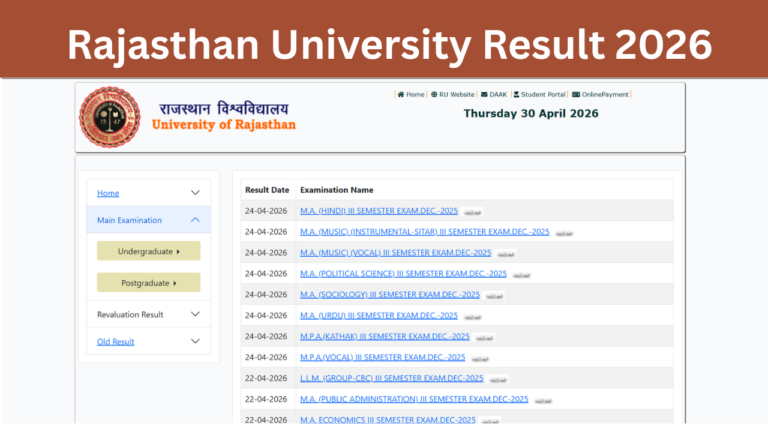
Task: Click the new badge after M.P.A.(VOCAL) link
Action: pyautogui.click(x=480, y=360)
